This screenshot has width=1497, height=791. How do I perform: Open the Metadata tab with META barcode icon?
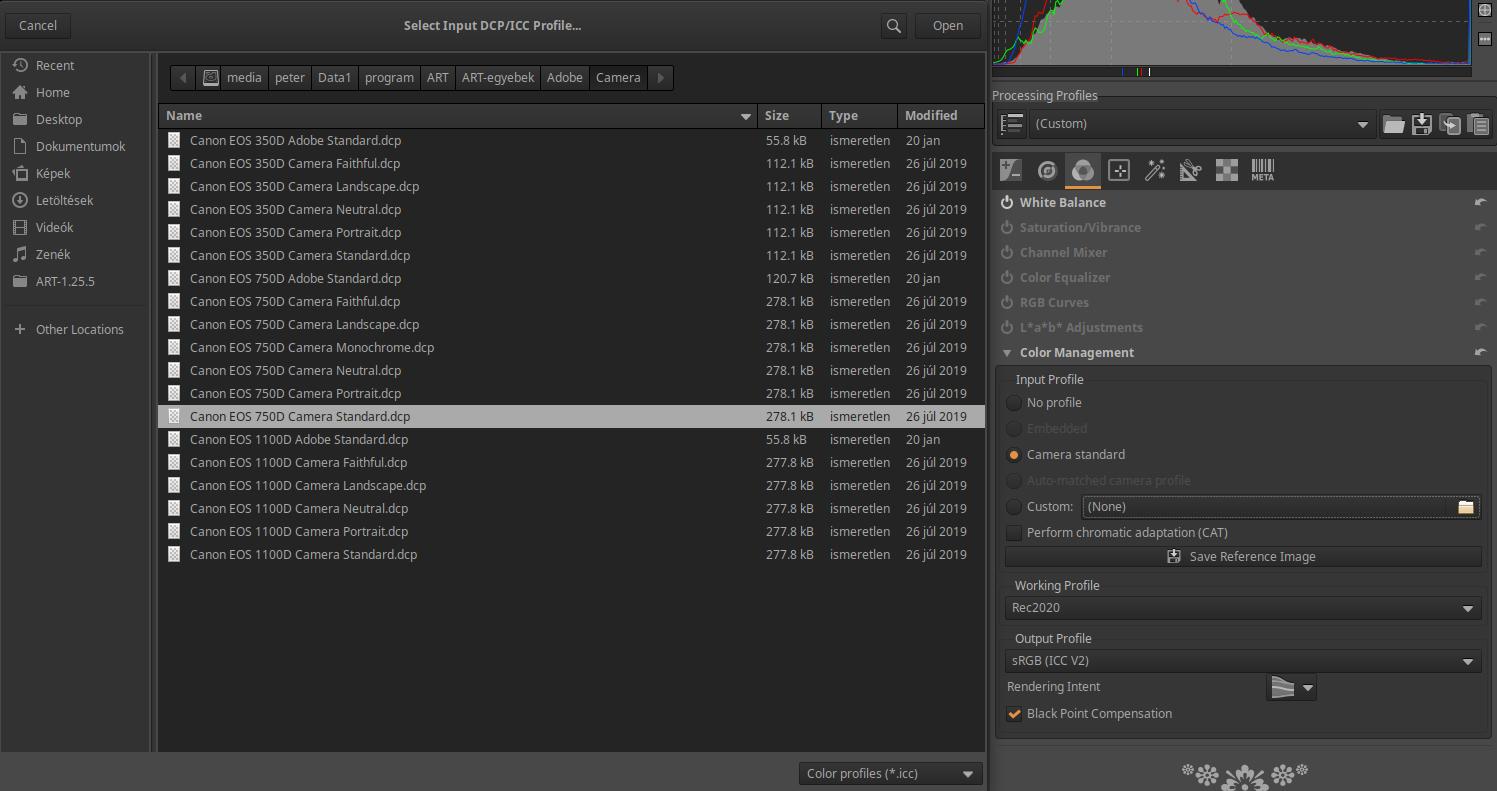pos(1262,171)
